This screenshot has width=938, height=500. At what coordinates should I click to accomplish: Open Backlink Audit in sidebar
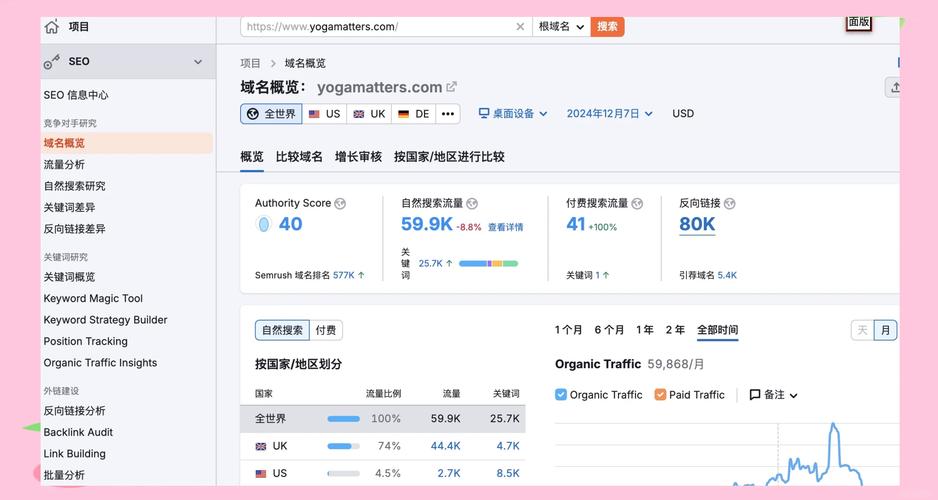(78, 432)
